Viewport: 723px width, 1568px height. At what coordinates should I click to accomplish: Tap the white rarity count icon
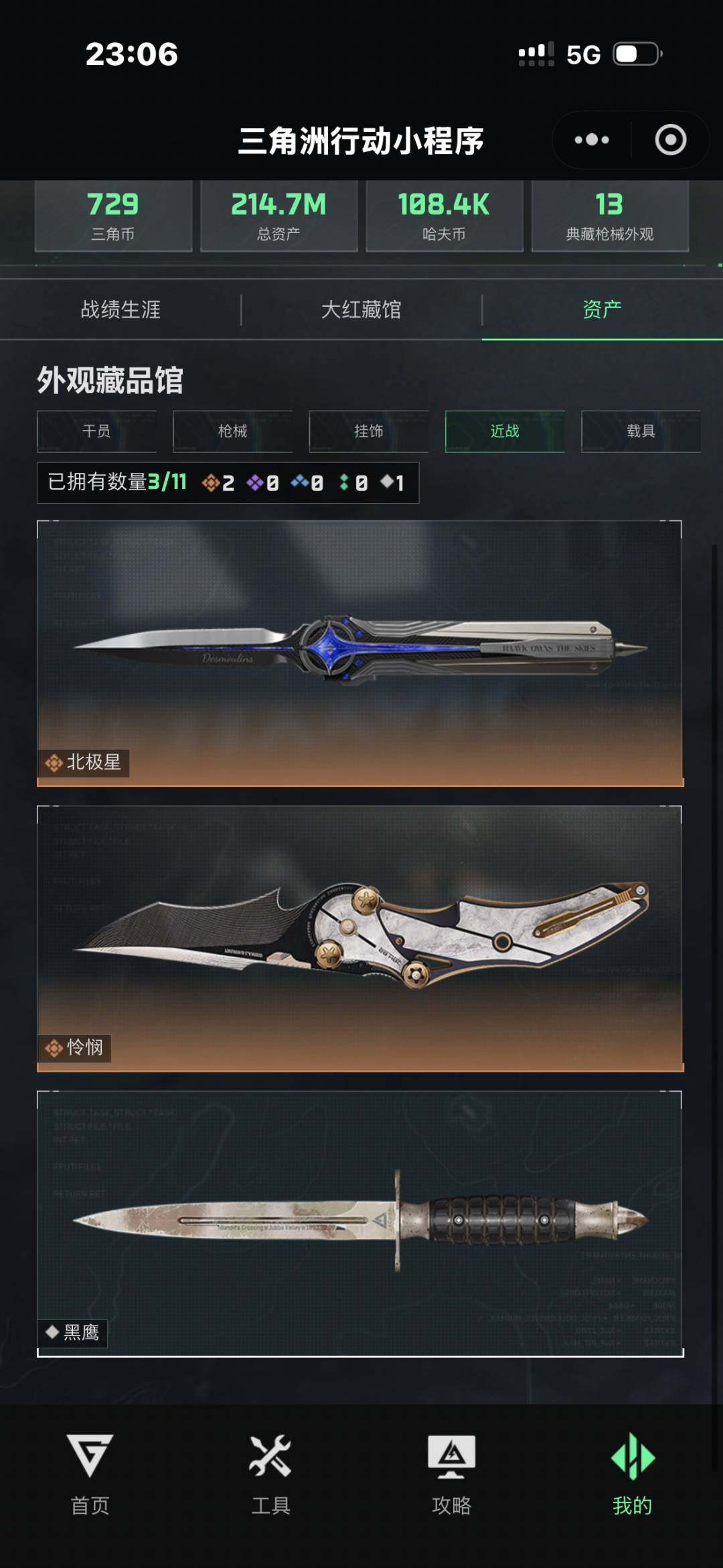[x=387, y=481]
